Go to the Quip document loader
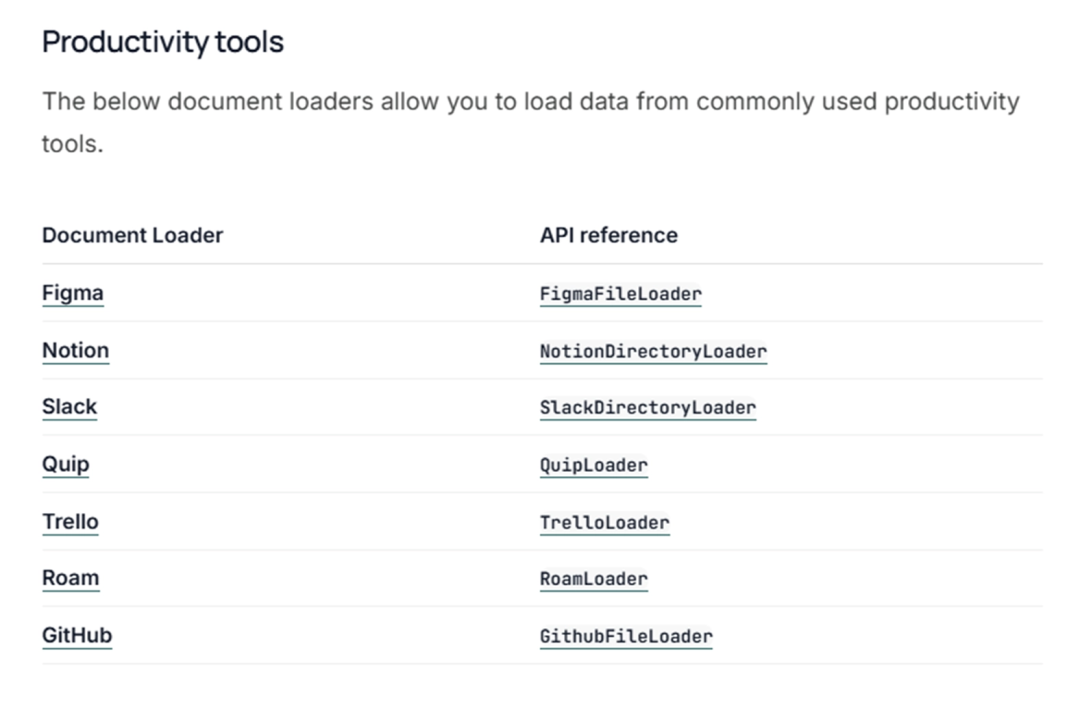This screenshot has width=1080, height=711. pos(65,464)
